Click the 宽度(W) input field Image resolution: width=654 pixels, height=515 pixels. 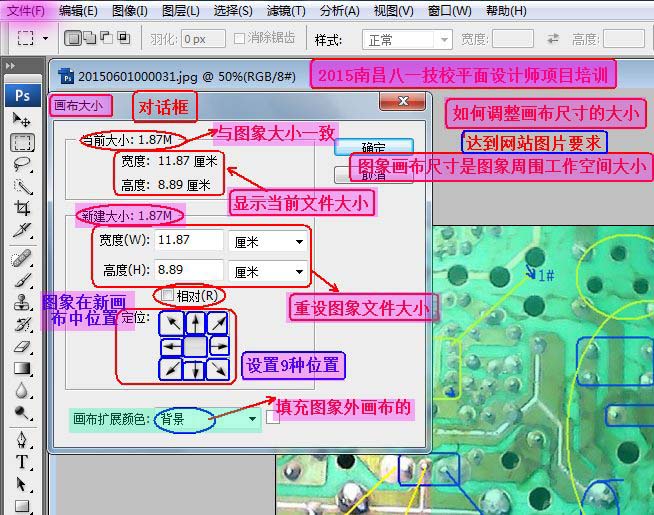(188, 241)
